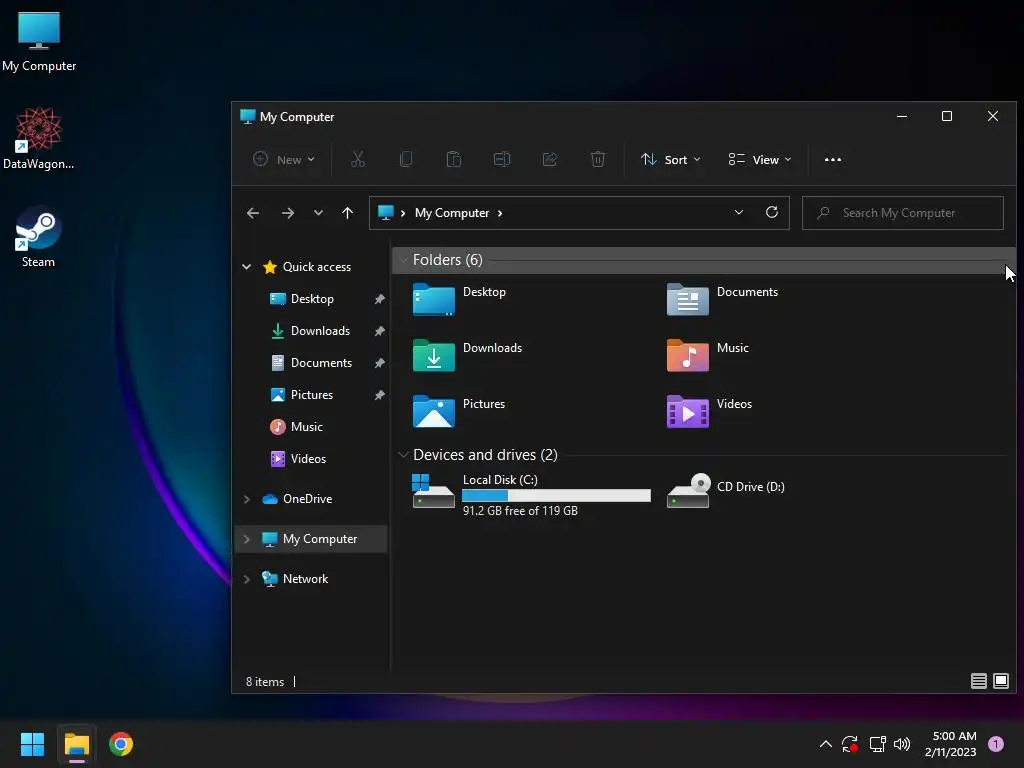Click My Computer in address bar path
Screen dimensions: 1024x768
[452, 213]
